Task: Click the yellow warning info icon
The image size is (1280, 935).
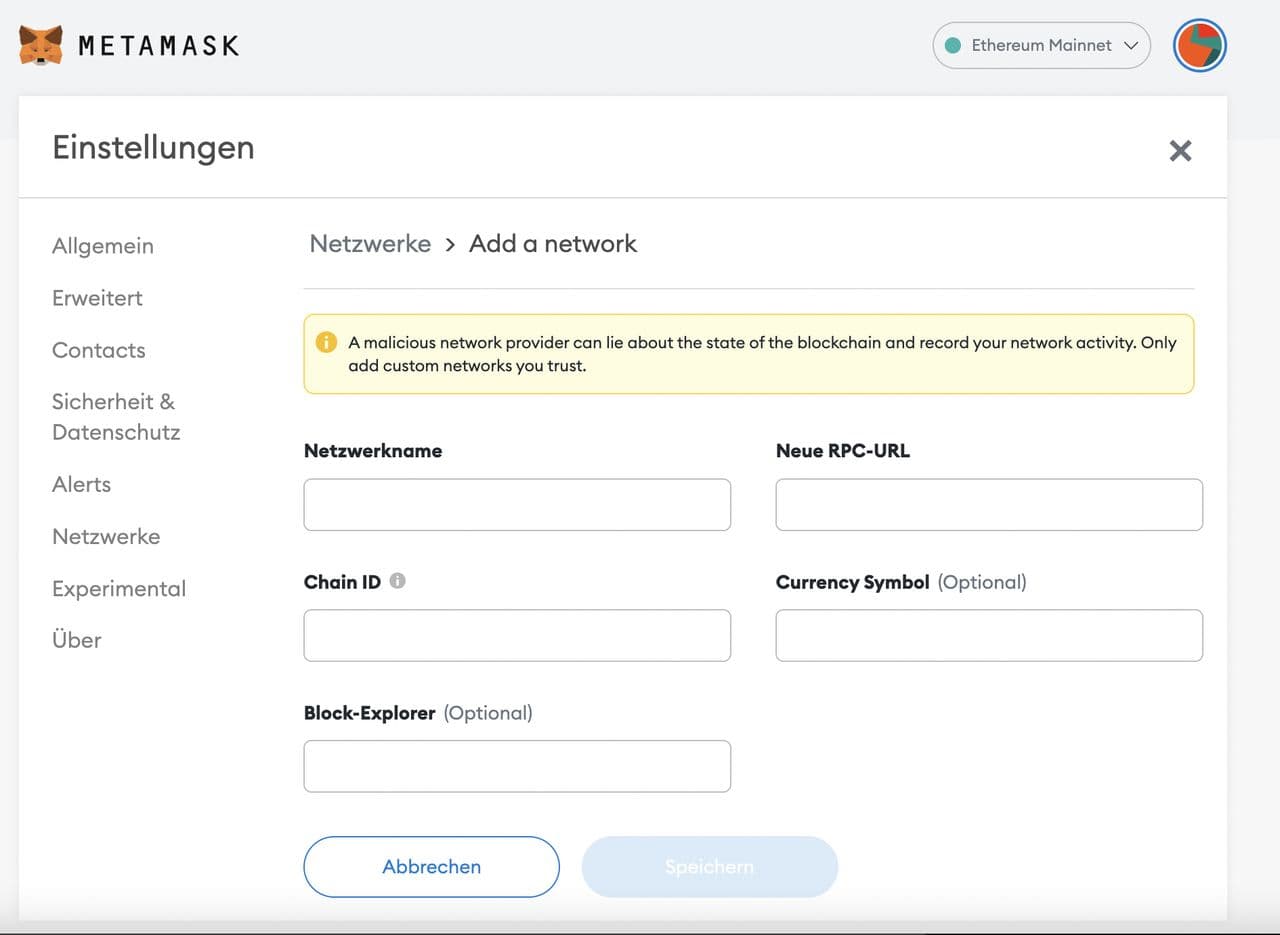Action: point(326,343)
